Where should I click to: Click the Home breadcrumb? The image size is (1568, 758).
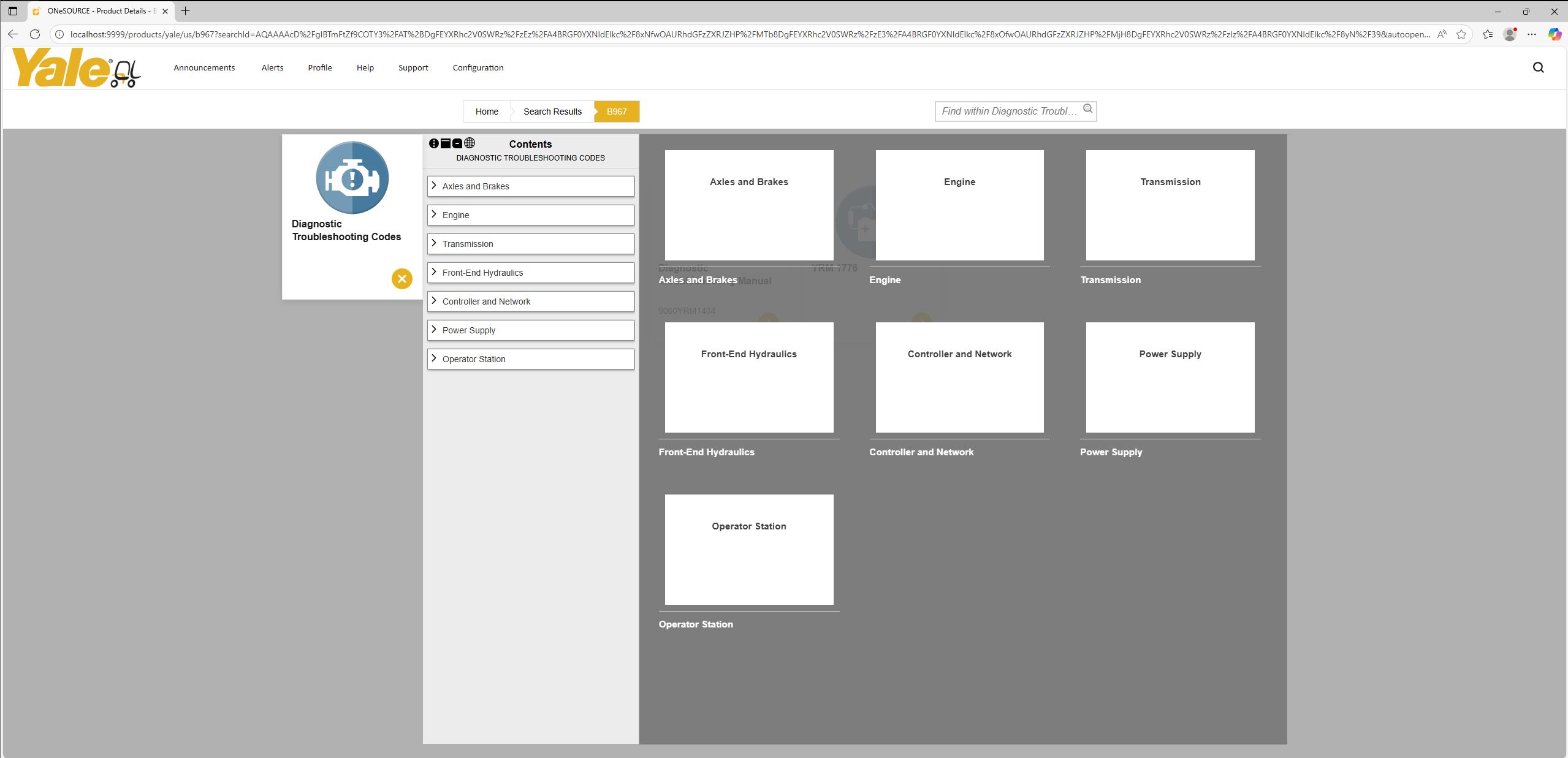487,112
